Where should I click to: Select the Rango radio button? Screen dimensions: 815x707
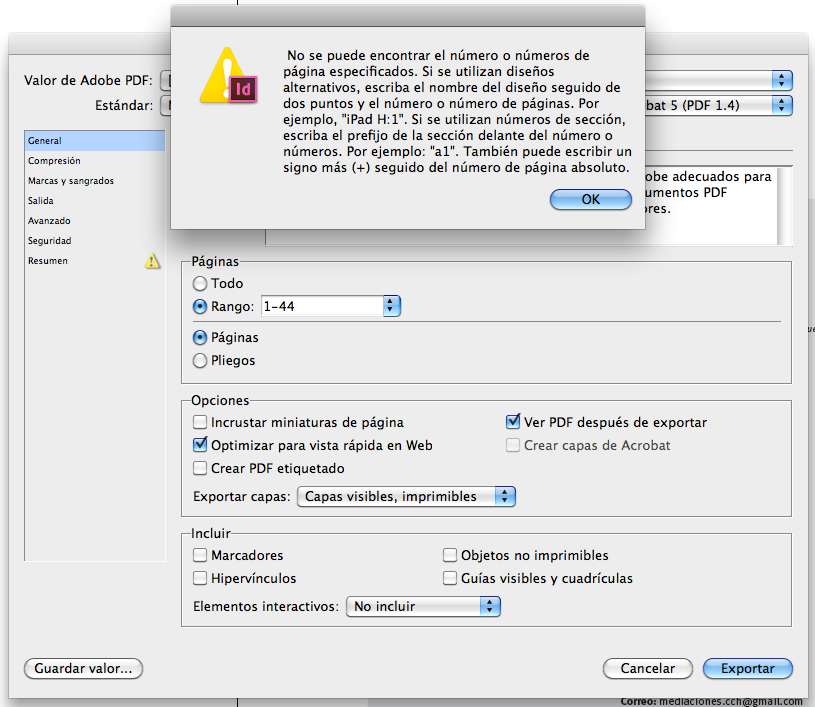pyautogui.click(x=200, y=307)
